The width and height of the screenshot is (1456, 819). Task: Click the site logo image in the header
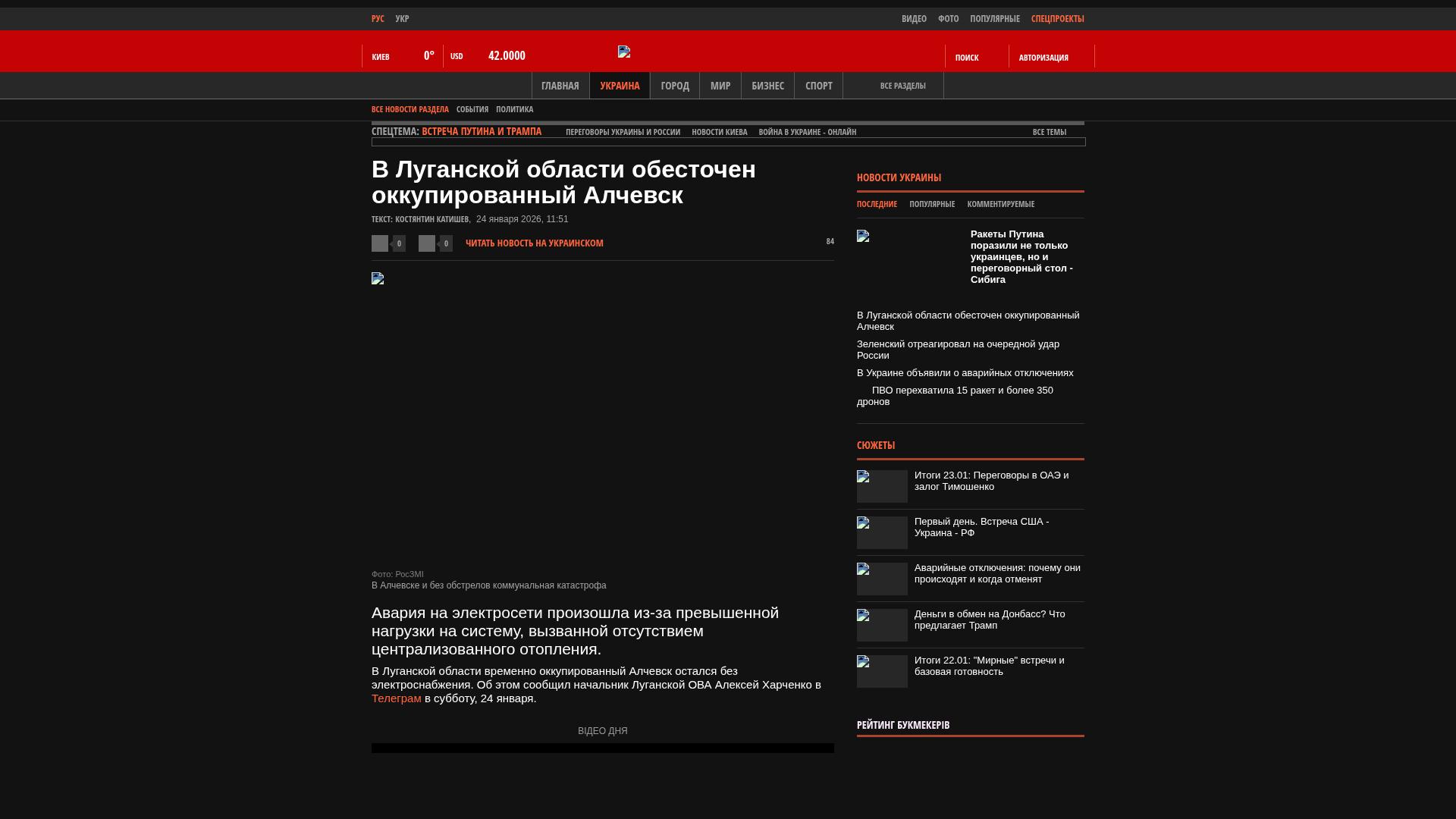pyautogui.click(x=624, y=52)
